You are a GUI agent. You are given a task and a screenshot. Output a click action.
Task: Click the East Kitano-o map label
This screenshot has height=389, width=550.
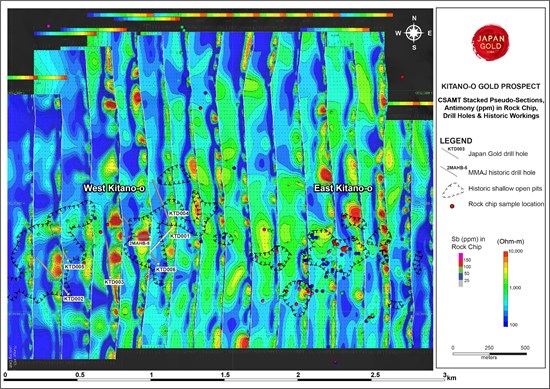coord(343,188)
